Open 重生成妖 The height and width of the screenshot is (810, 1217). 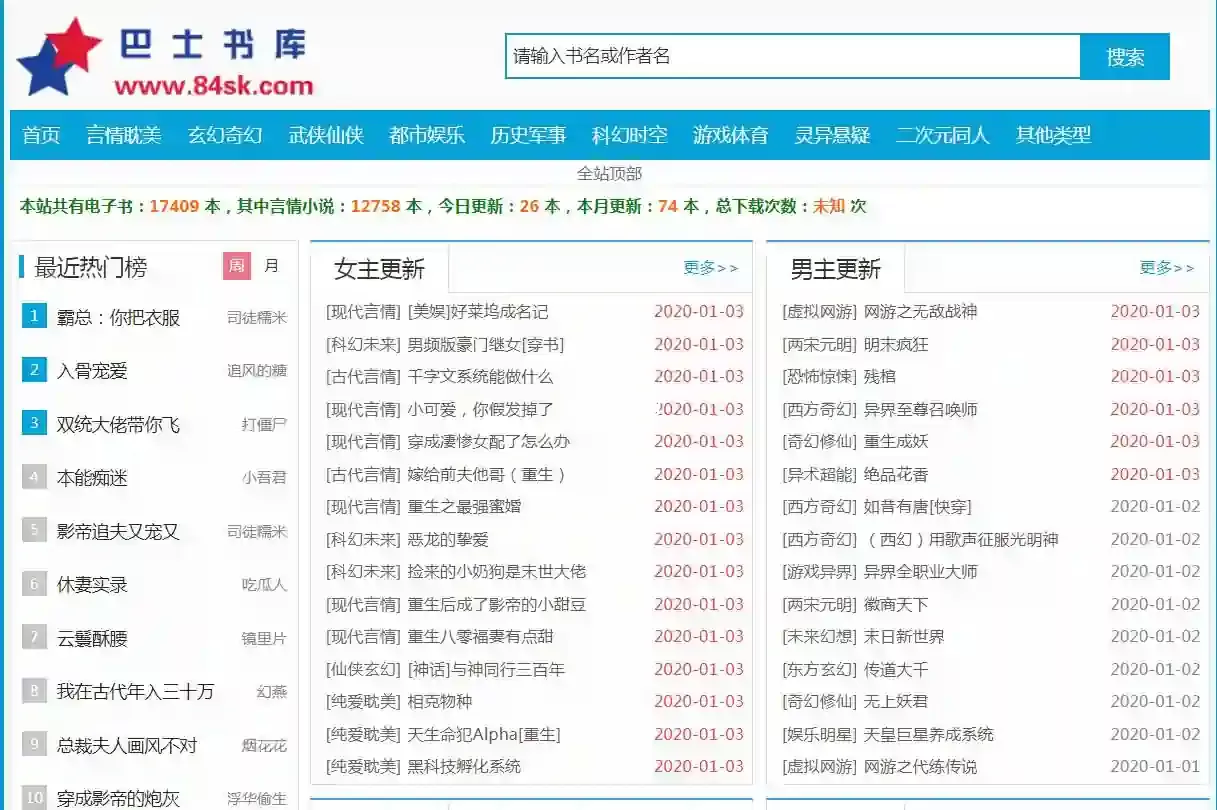coord(896,442)
